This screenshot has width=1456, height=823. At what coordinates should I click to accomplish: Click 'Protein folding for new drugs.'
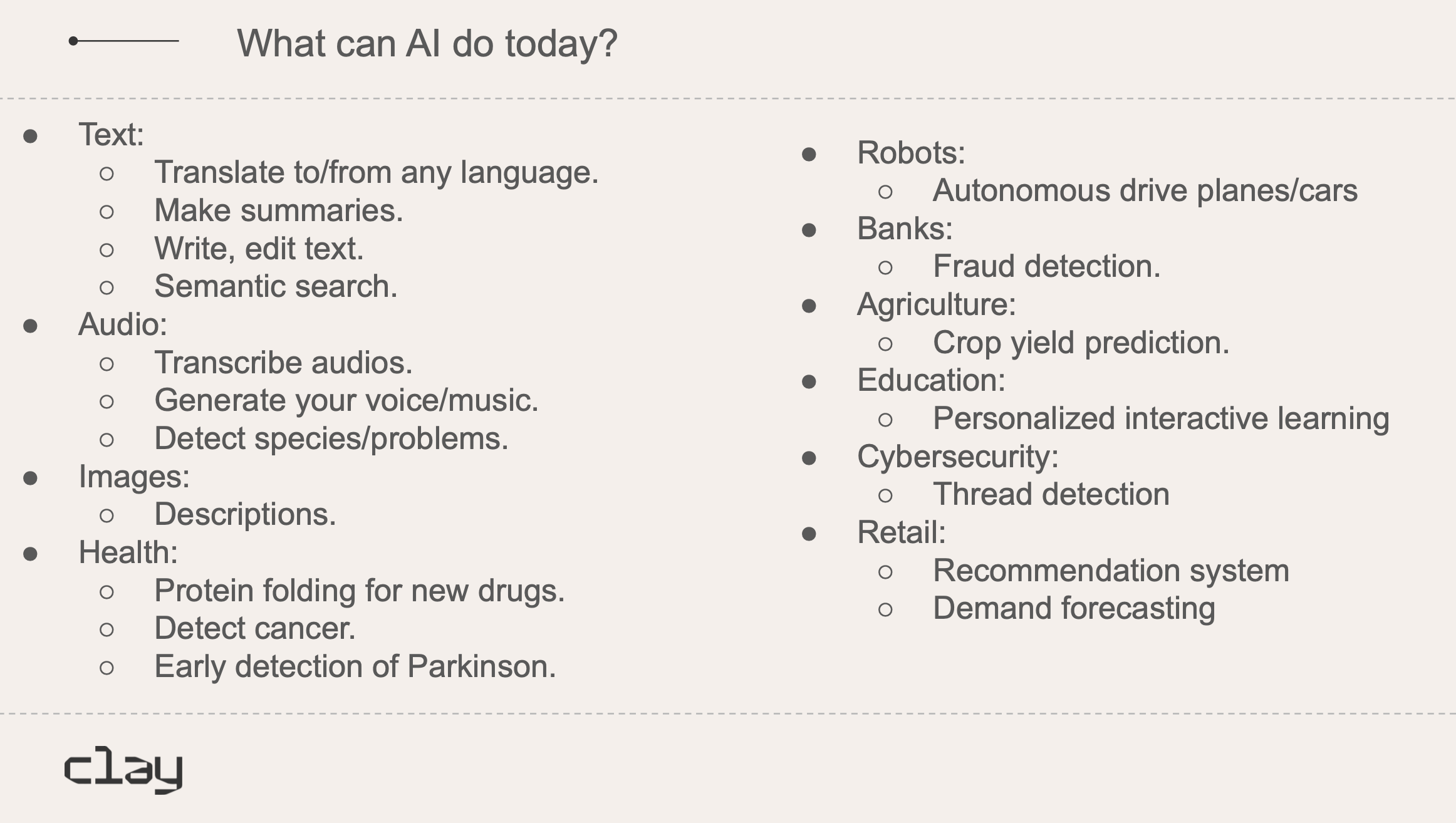360,591
